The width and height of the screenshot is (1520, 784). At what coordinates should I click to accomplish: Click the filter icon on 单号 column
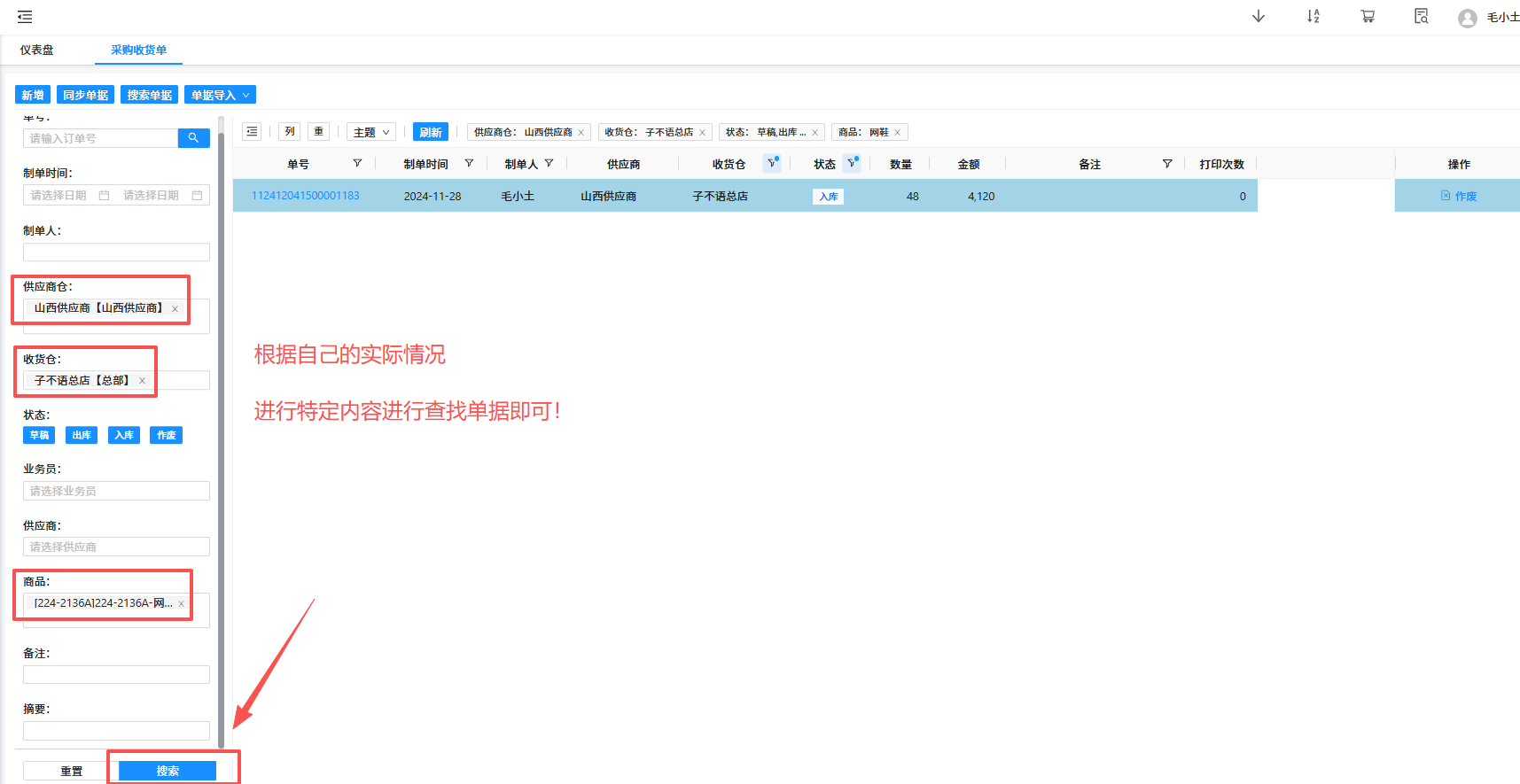click(357, 164)
